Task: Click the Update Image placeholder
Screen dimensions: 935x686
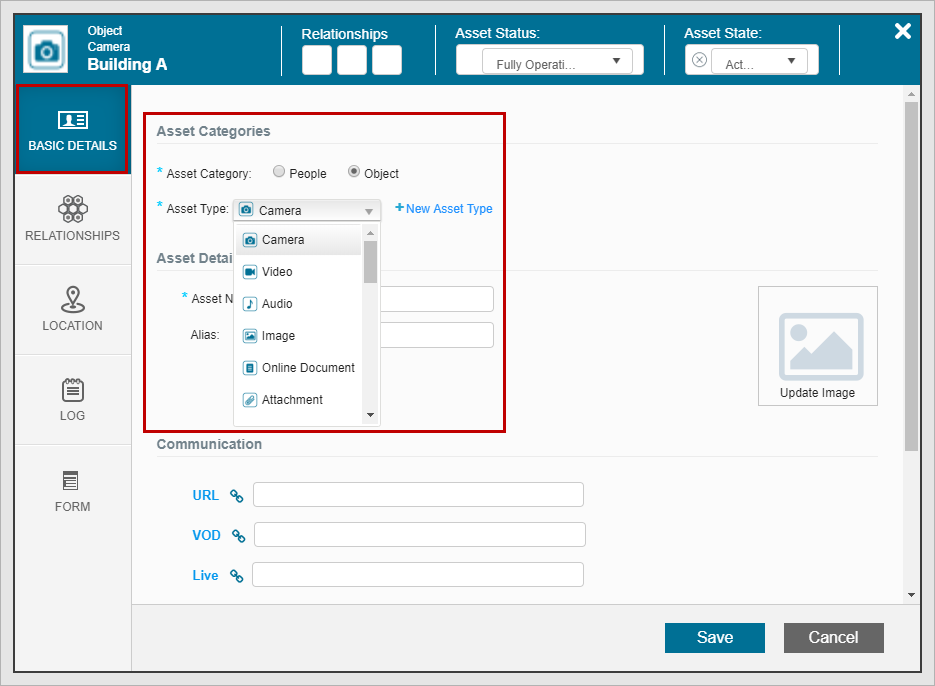Action: pos(817,346)
